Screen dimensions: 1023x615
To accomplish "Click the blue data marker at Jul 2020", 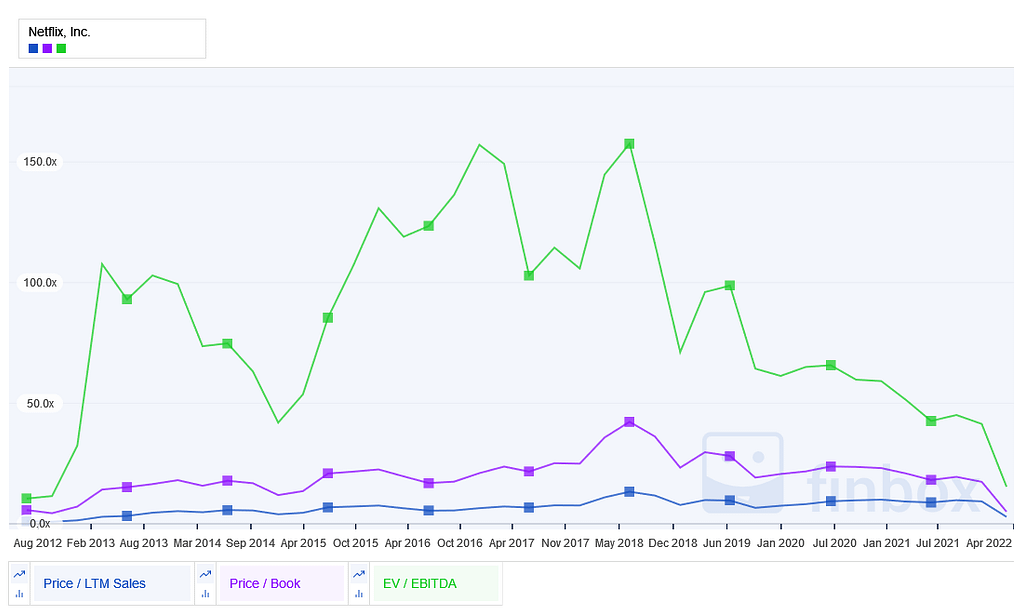I will (831, 501).
